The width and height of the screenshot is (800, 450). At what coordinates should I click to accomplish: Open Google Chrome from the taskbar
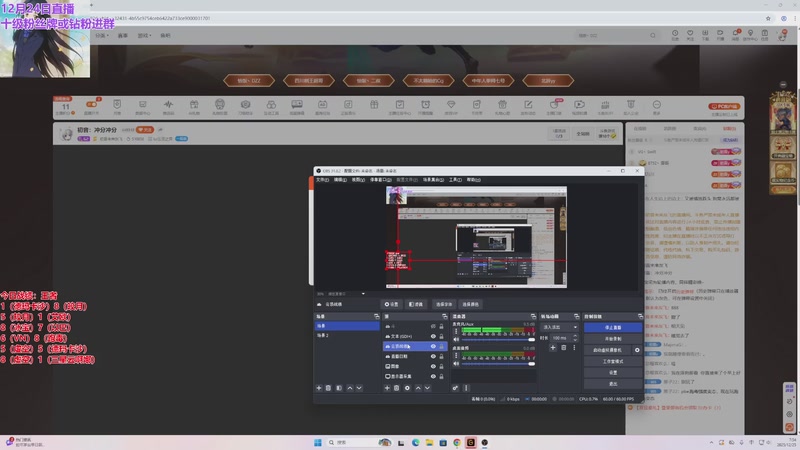point(457,442)
